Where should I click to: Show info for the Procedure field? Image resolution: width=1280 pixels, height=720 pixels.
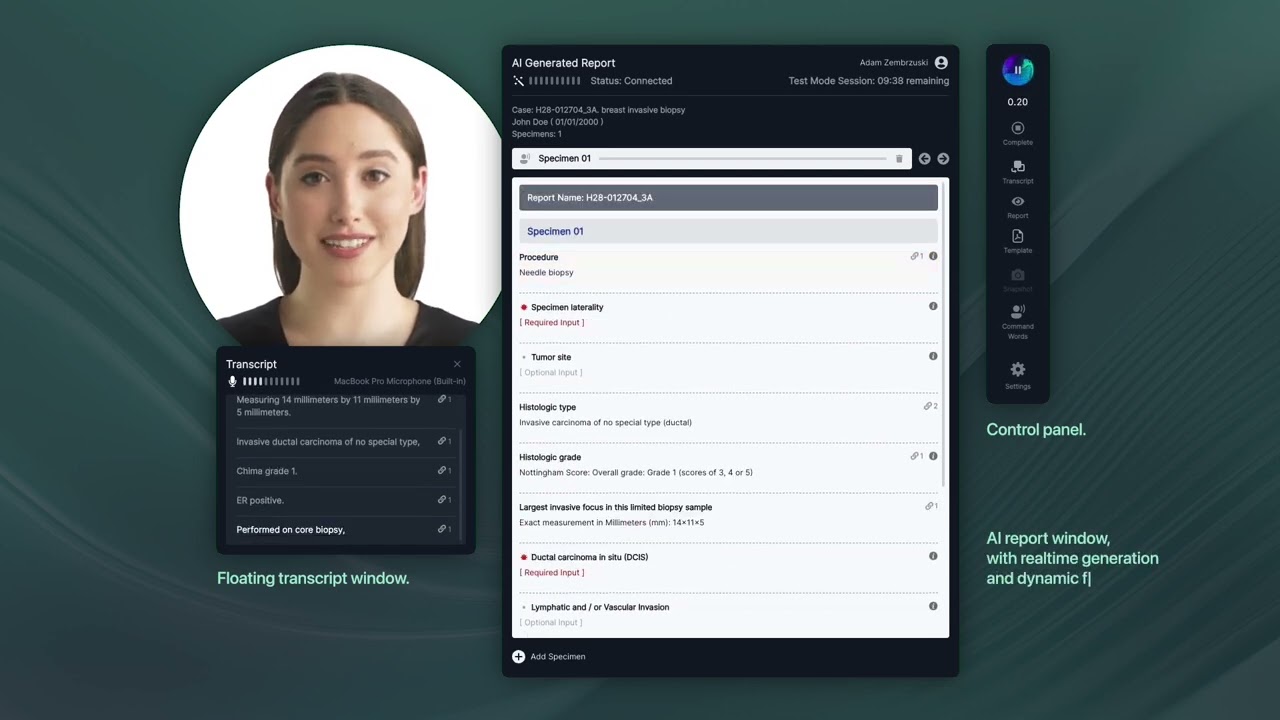[933, 256]
